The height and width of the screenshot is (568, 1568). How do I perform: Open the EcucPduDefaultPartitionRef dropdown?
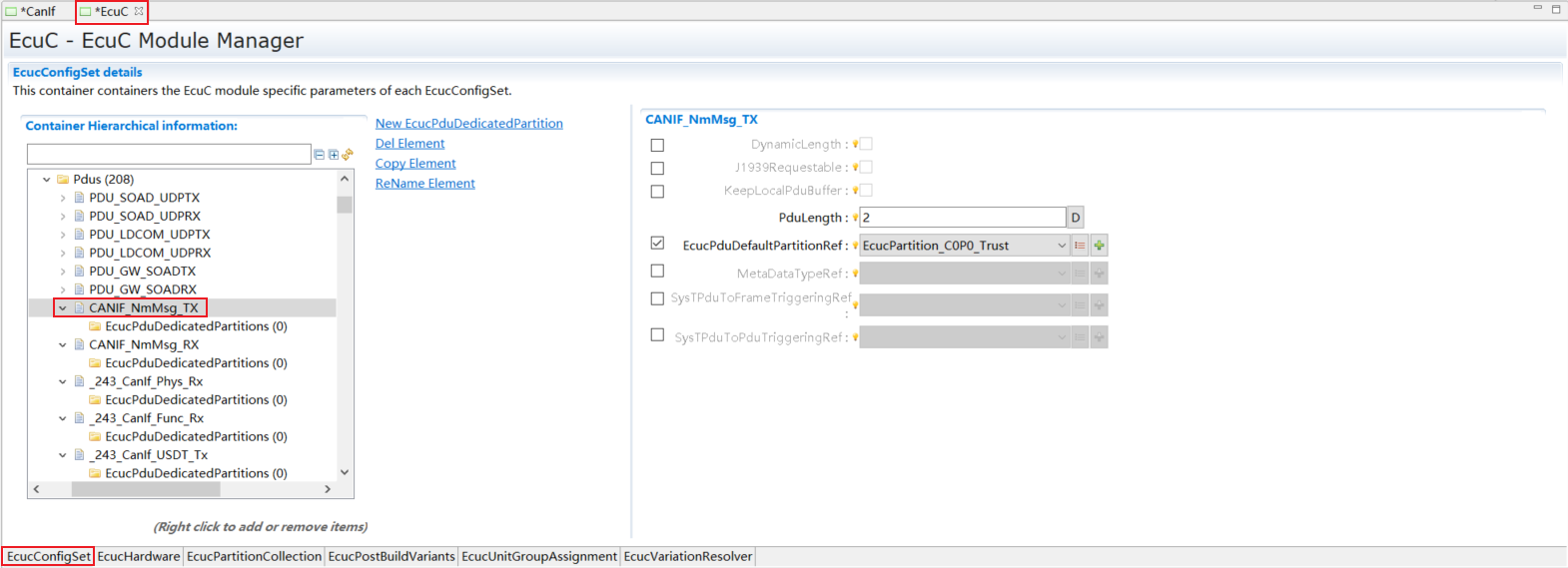pyautogui.click(x=1061, y=246)
